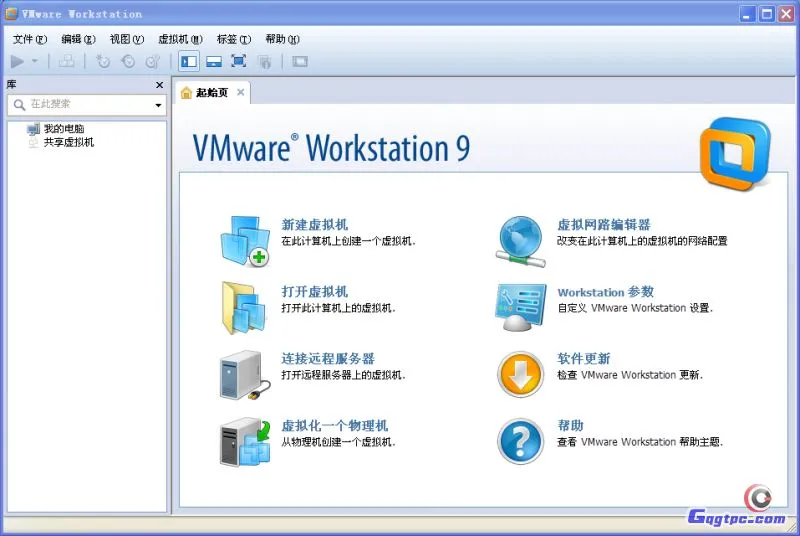Toggle the thumbnail bar toolbar button
The width and height of the screenshot is (800, 536).
click(x=214, y=62)
